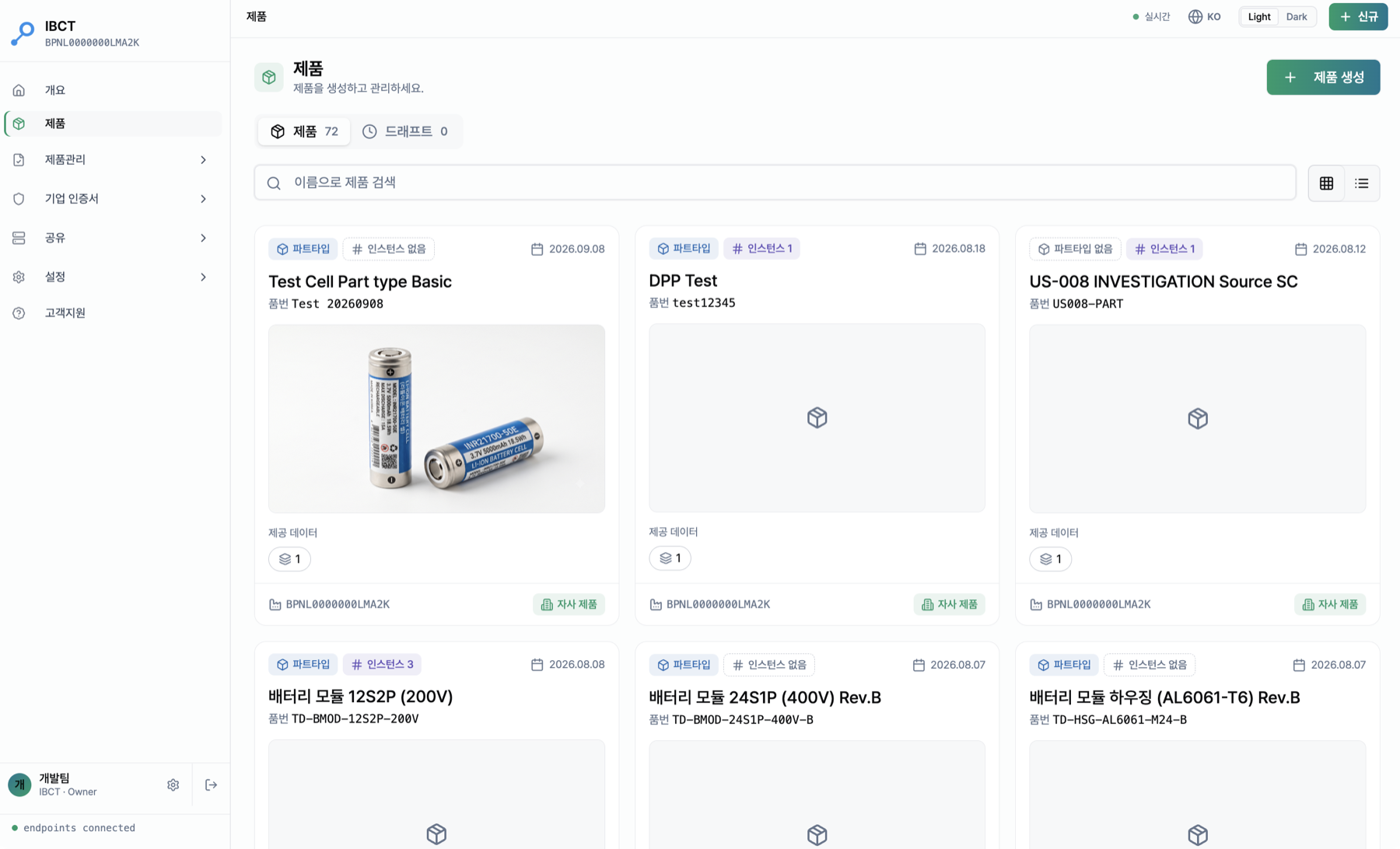Open 배터리 모듈 24S1P (400V) Rev.B title
Viewport: 1400px width, 849px height.
click(765, 698)
